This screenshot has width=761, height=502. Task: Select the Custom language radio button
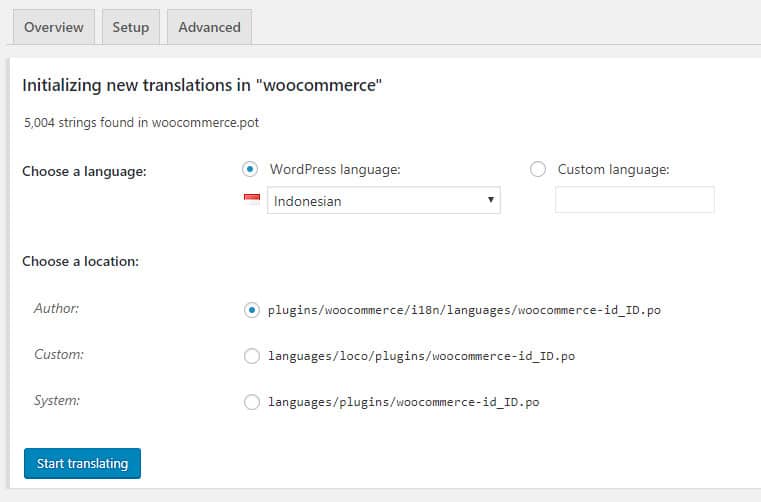[x=538, y=169]
